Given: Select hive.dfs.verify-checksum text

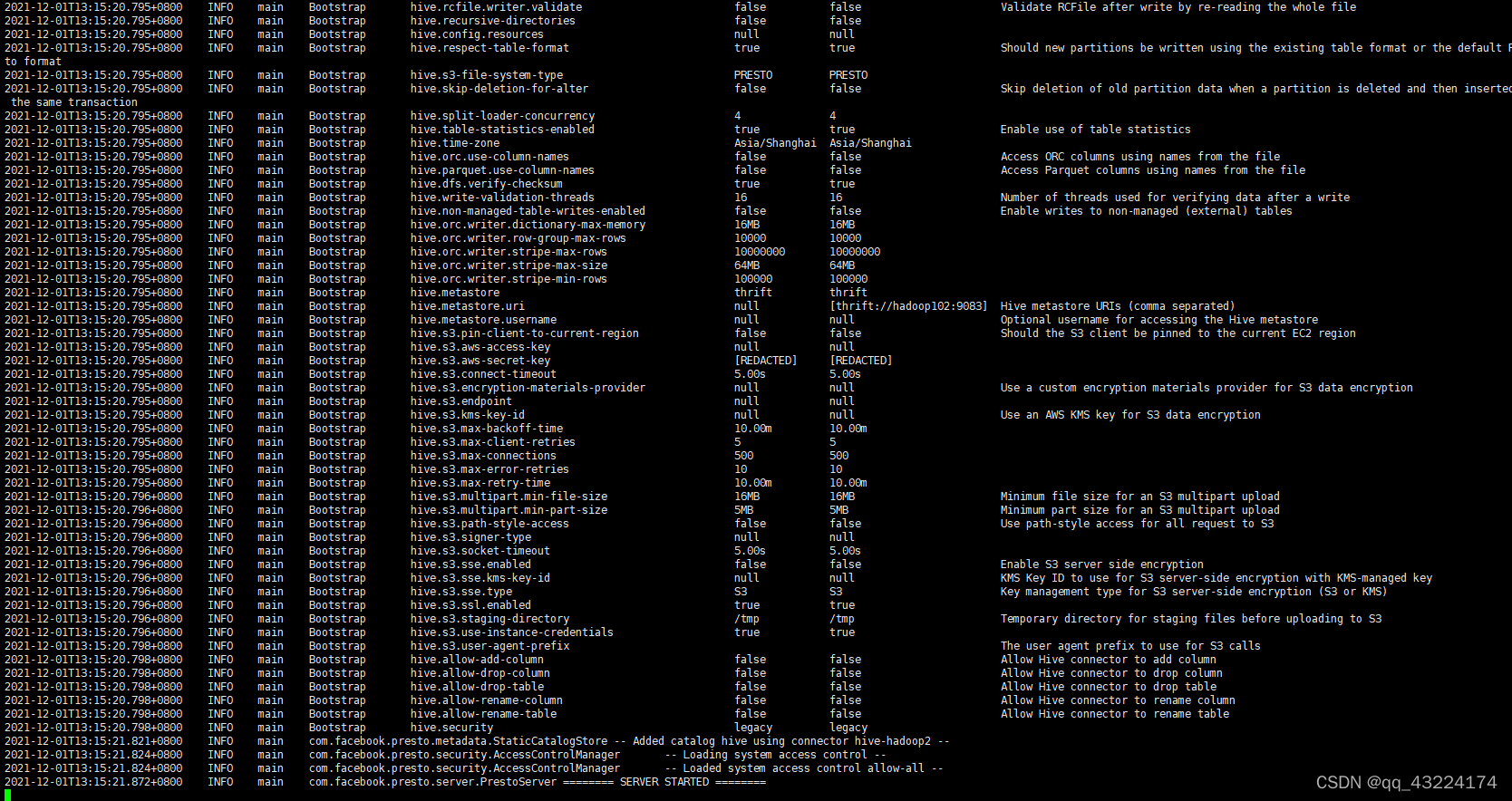Looking at the screenshot, I should (x=486, y=184).
